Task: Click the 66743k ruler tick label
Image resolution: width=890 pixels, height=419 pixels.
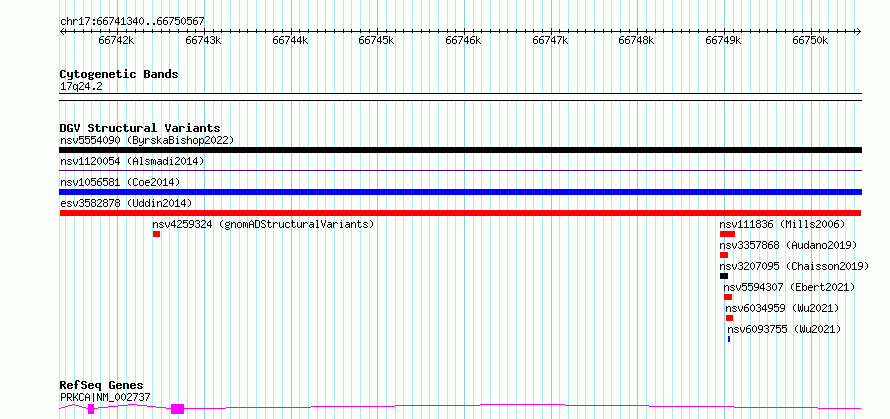Action: pos(203,41)
